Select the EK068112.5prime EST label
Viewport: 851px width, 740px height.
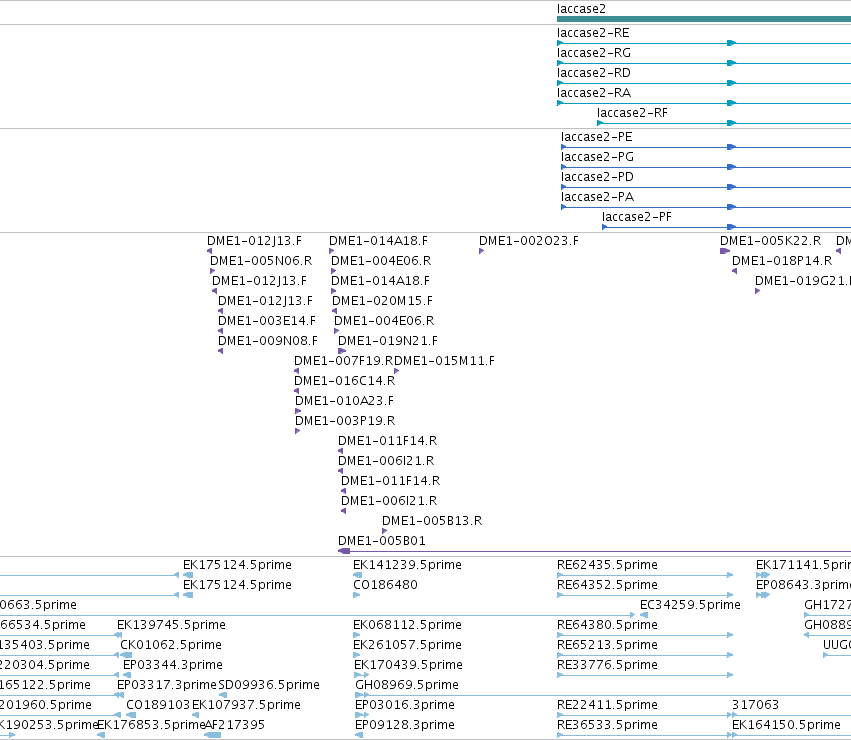(408, 625)
